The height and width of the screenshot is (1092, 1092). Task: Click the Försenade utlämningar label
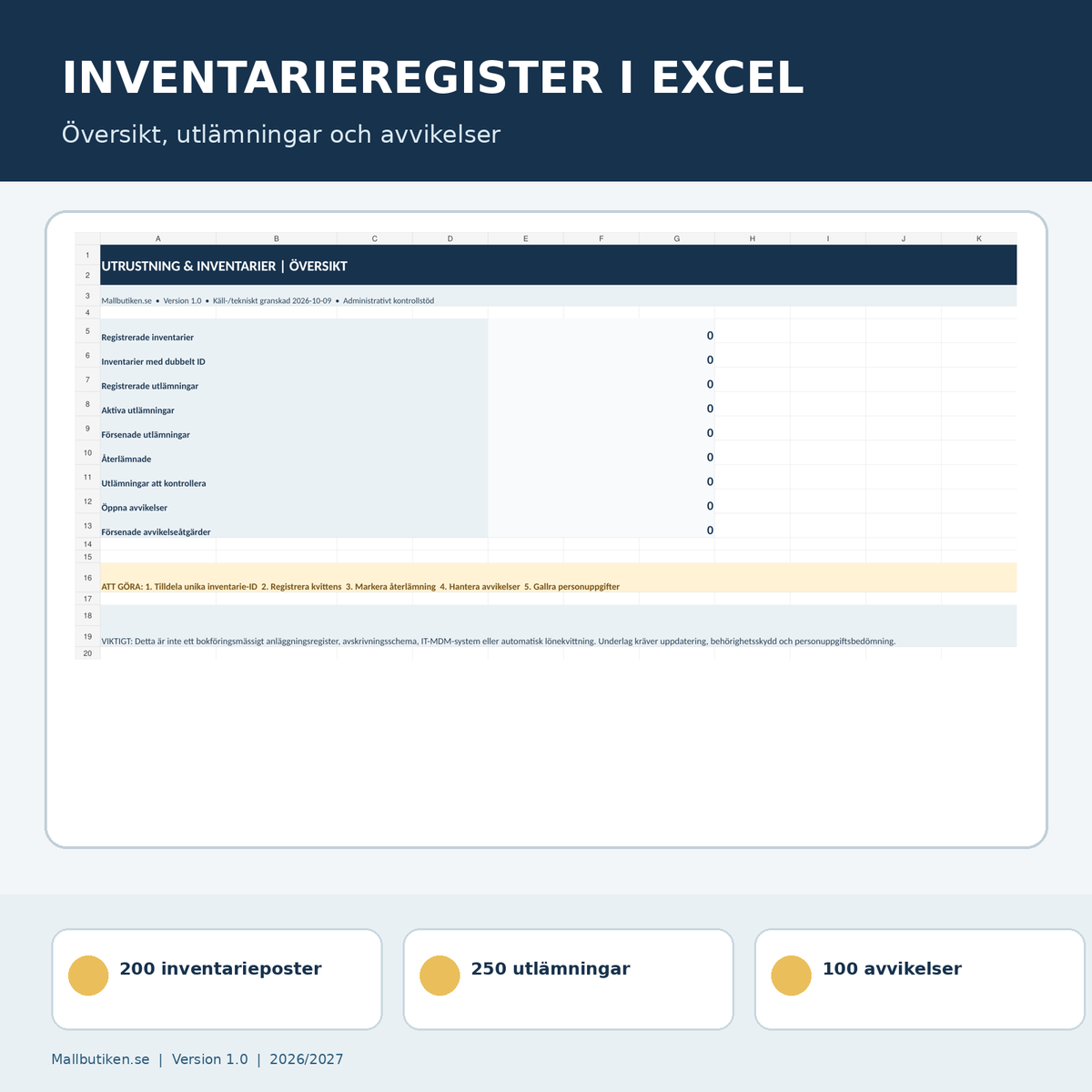(x=146, y=435)
